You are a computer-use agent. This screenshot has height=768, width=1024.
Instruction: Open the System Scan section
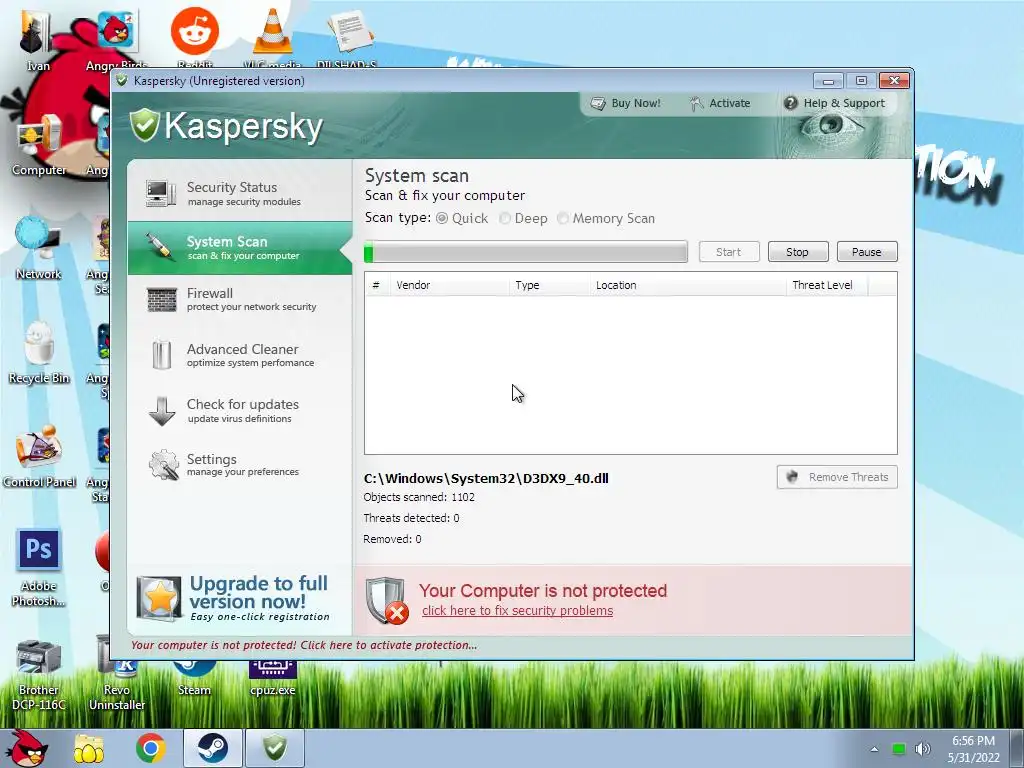(240, 248)
